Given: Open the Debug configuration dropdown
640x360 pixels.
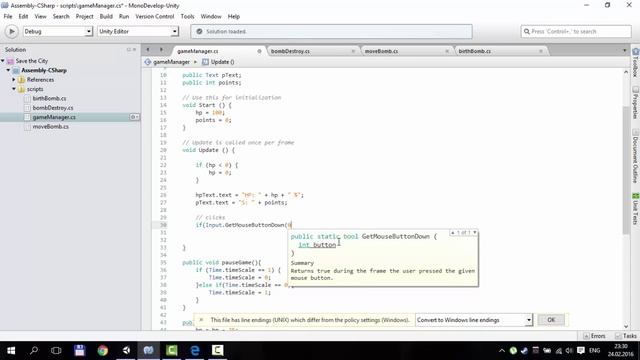Looking at the screenshot, I should 58,31.
